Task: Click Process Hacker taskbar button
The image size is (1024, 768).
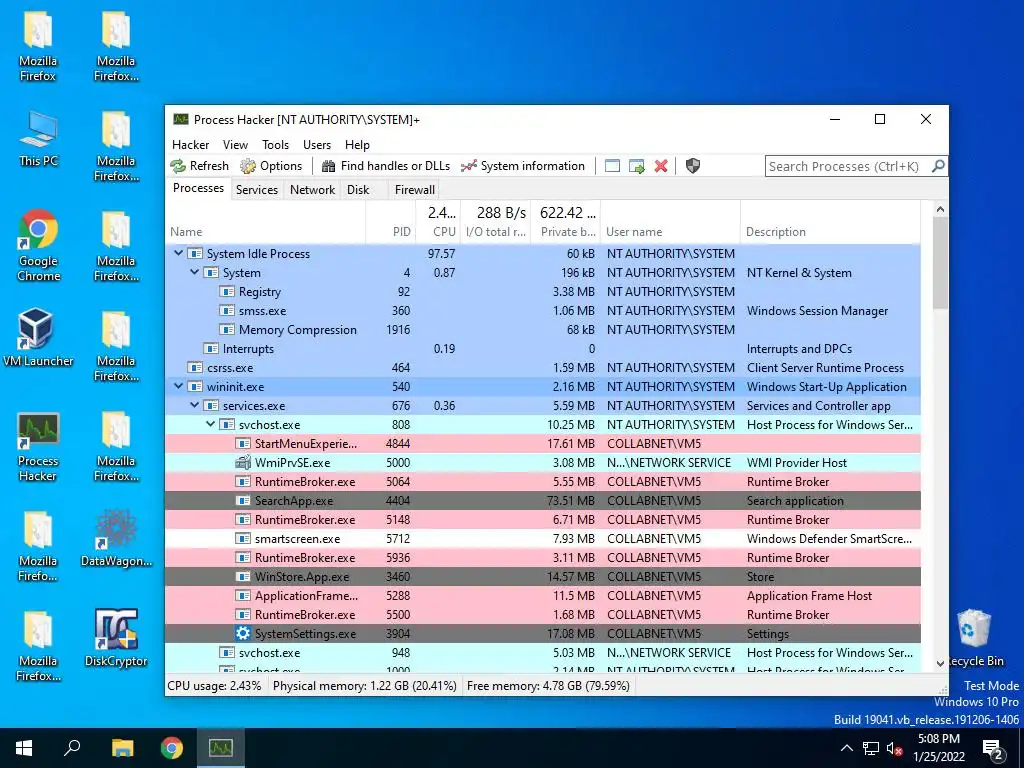Action: [x=221, y=748]
